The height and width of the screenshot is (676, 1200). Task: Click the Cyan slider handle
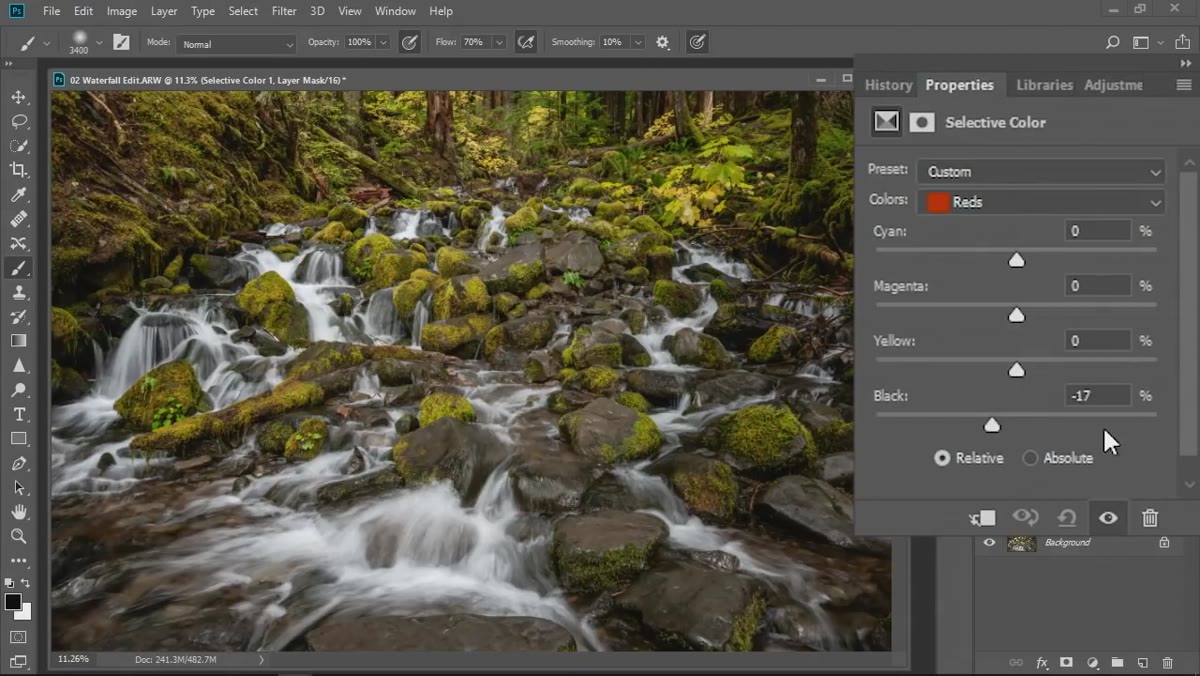point(1016,260)
